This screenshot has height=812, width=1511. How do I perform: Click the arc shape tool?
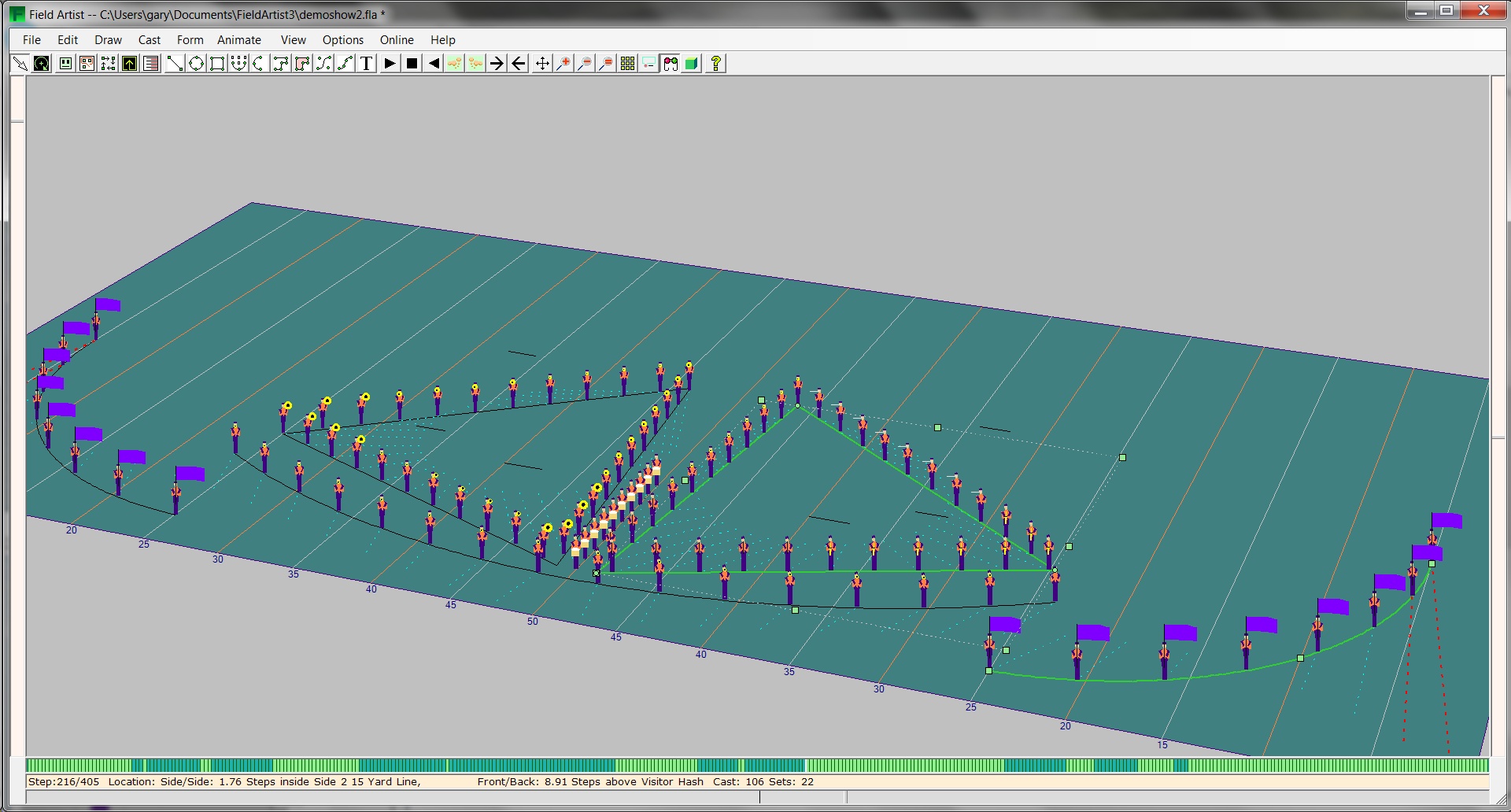coord(259,64)
